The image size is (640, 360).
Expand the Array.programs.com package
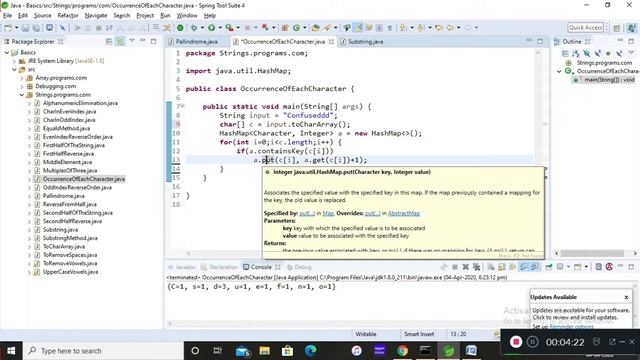[22, 78]
